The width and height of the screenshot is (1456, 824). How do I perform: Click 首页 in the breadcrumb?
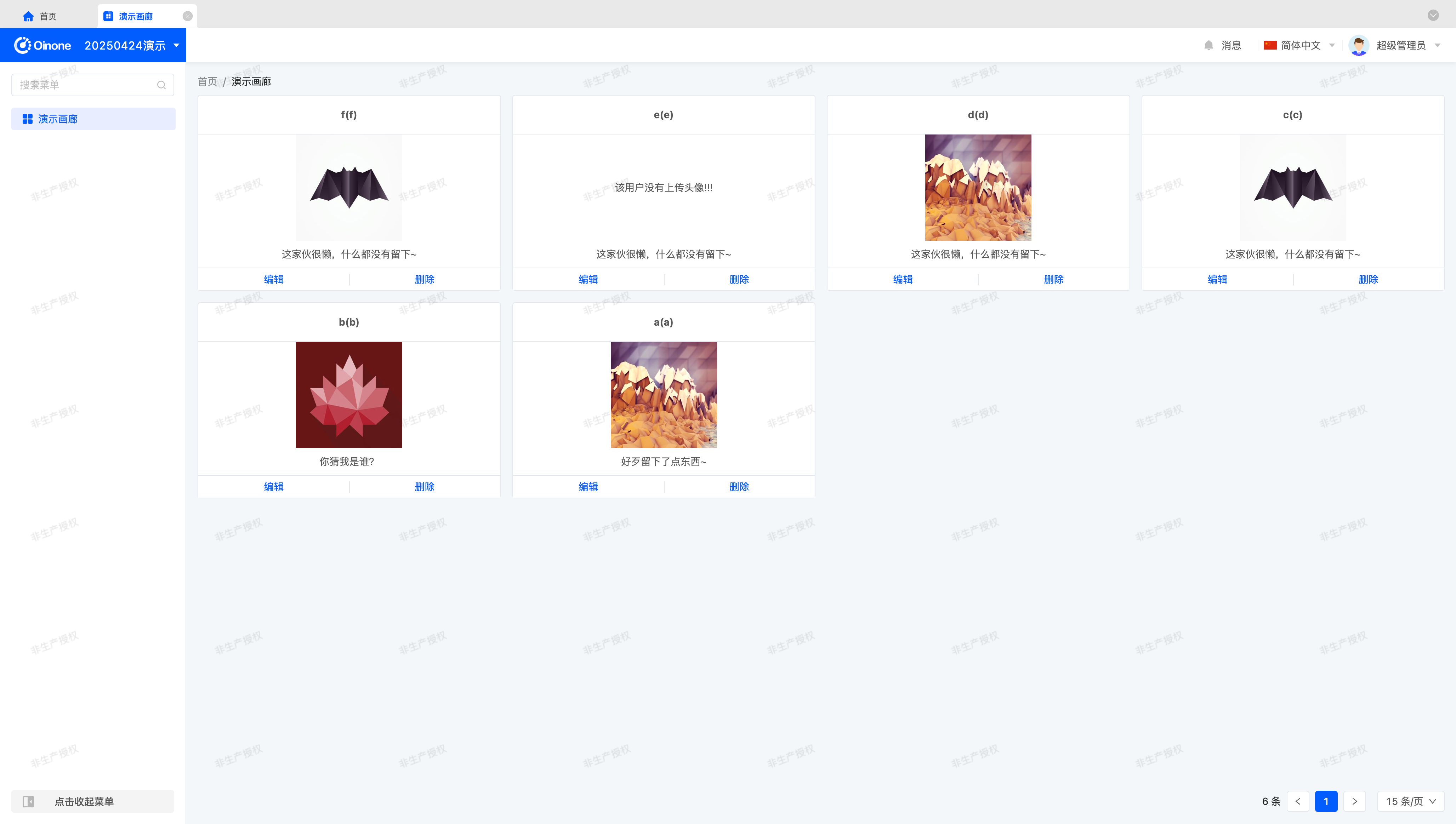pos(207,81)
